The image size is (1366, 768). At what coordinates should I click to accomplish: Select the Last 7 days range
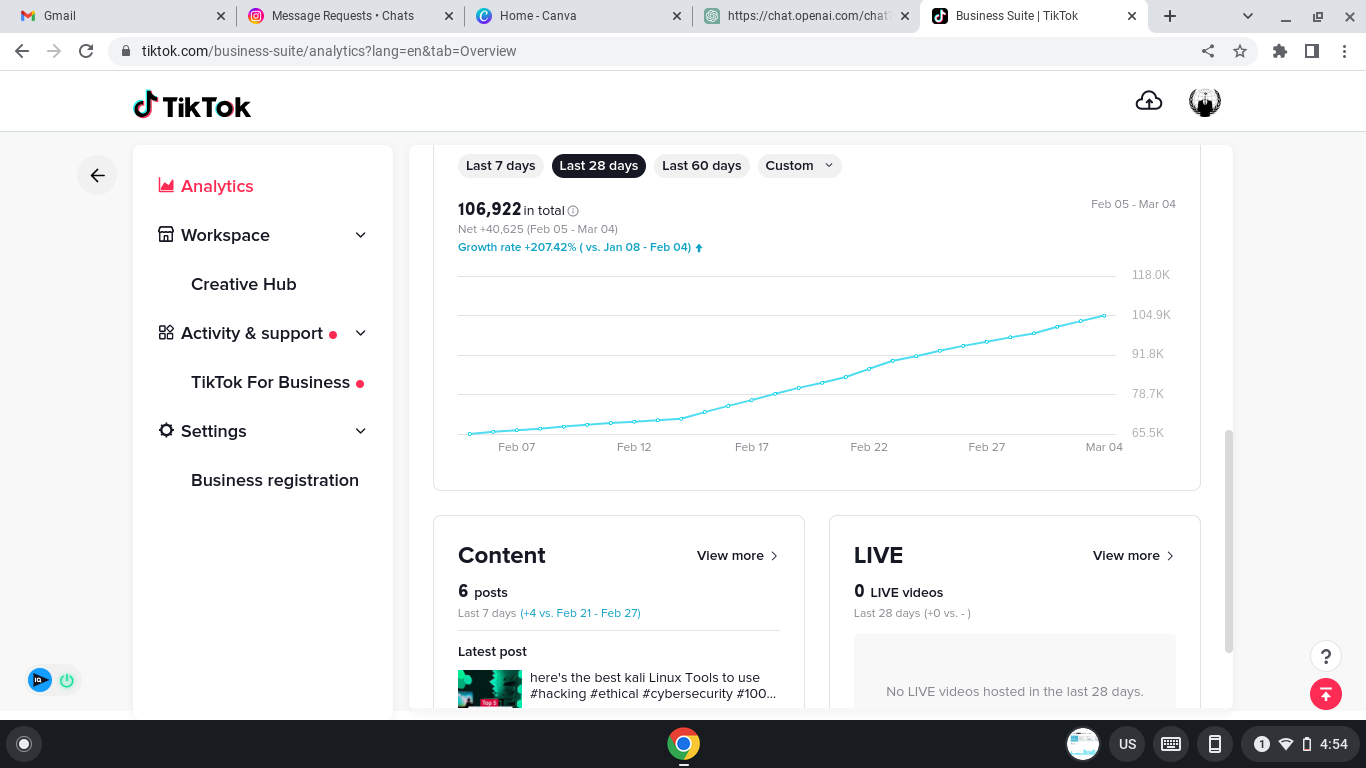point(501,166)
